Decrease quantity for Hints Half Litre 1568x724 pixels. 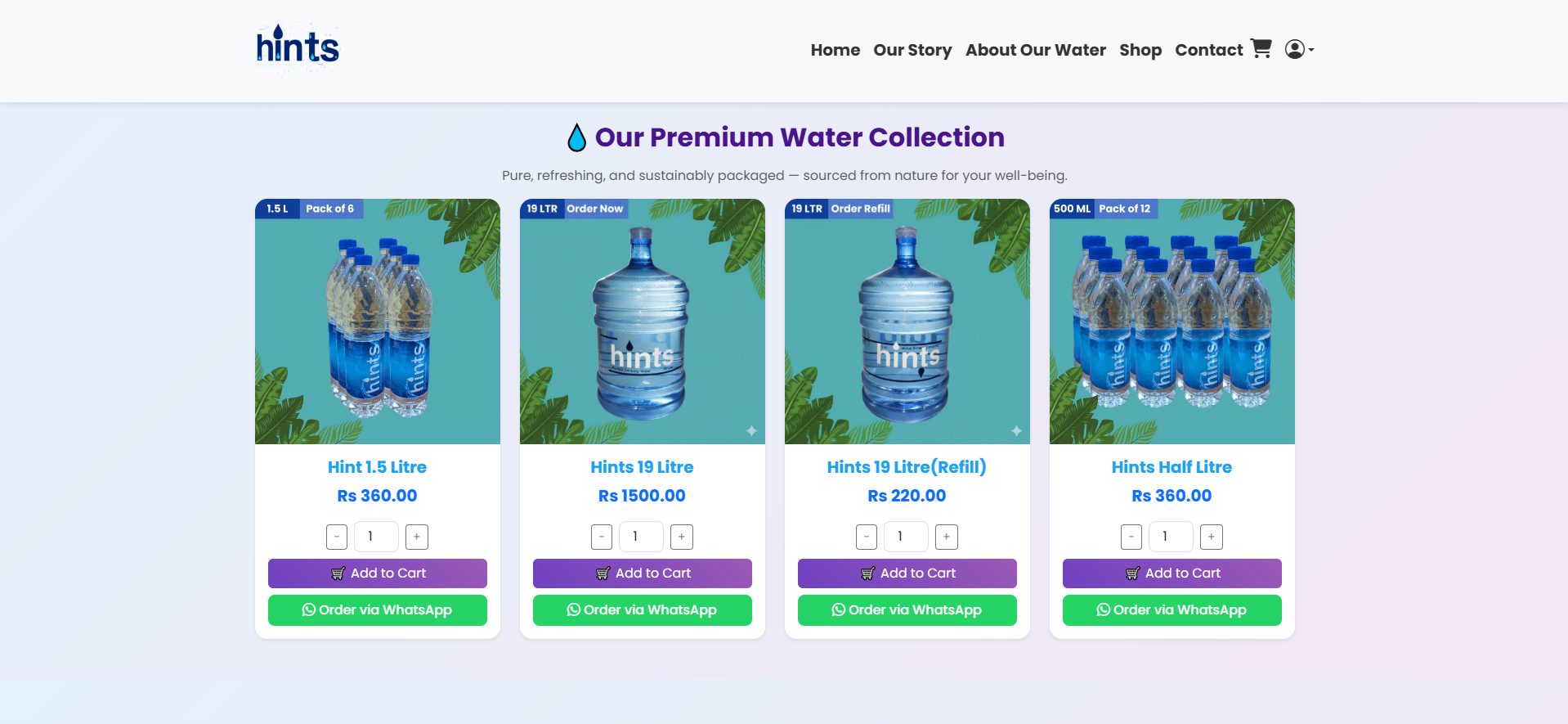(1131, 537)
